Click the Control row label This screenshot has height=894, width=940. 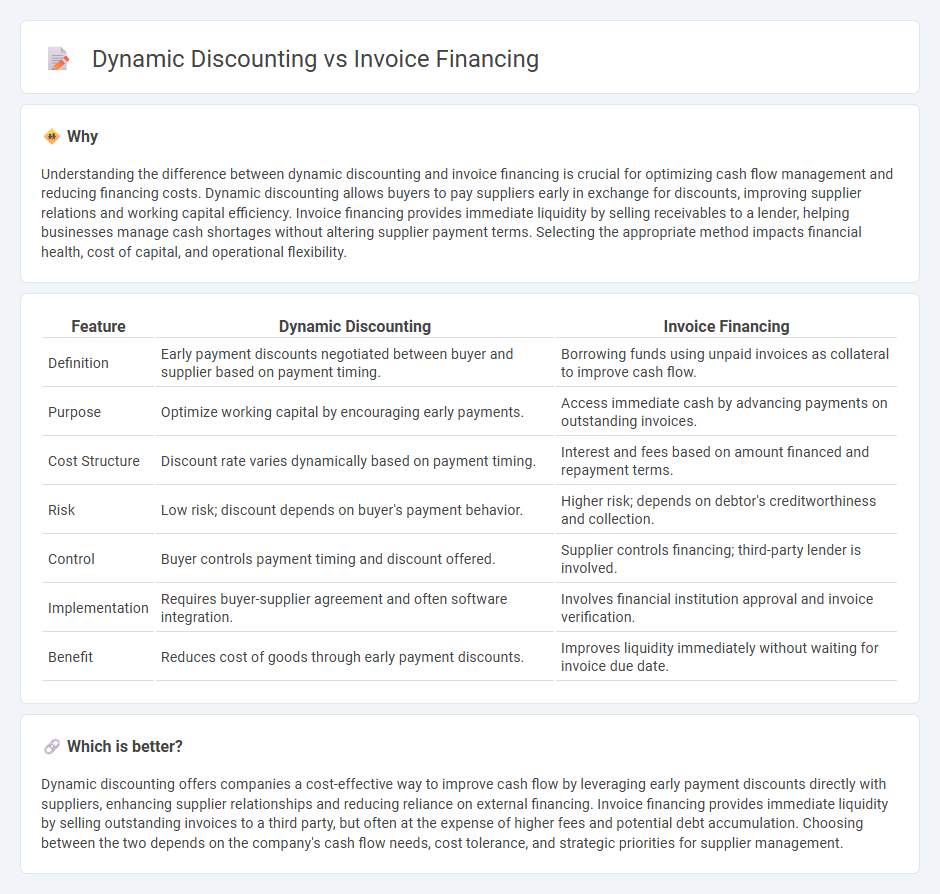[71, 559]
